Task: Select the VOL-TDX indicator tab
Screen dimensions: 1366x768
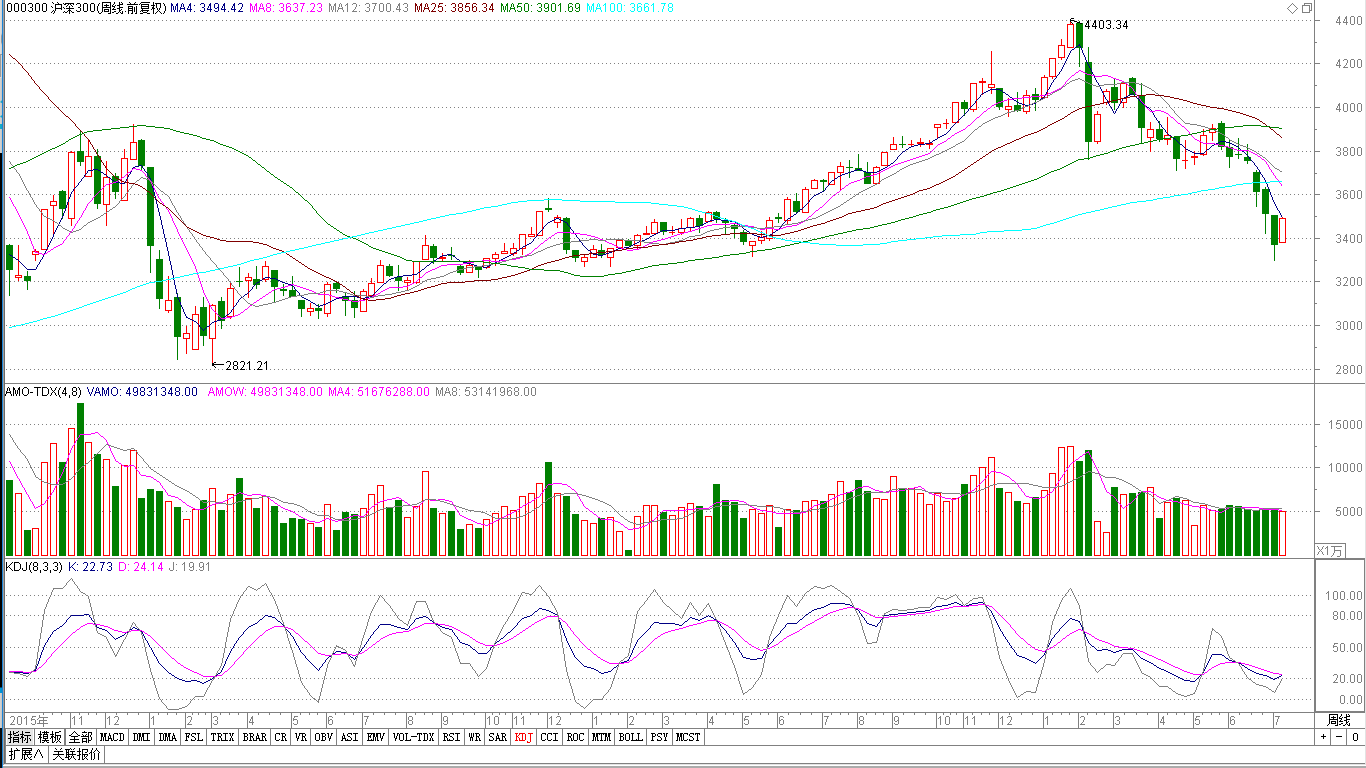Action: pos(413,737)
